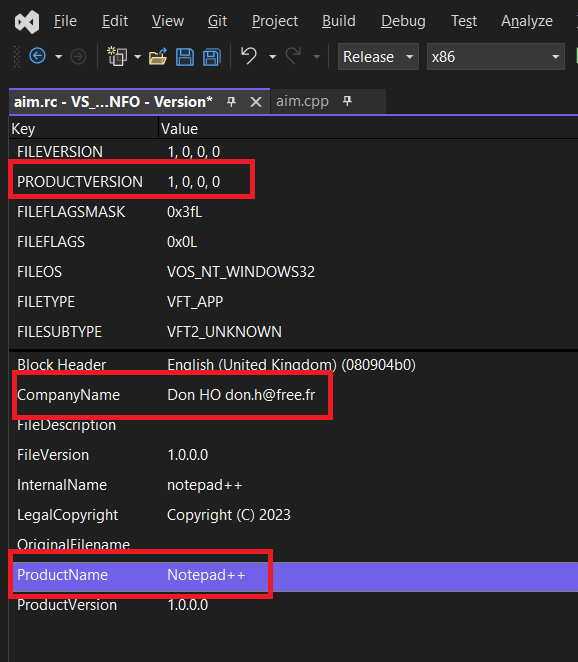Click the save file floppy icon
The image size is (578, 662).
(185, 57)
